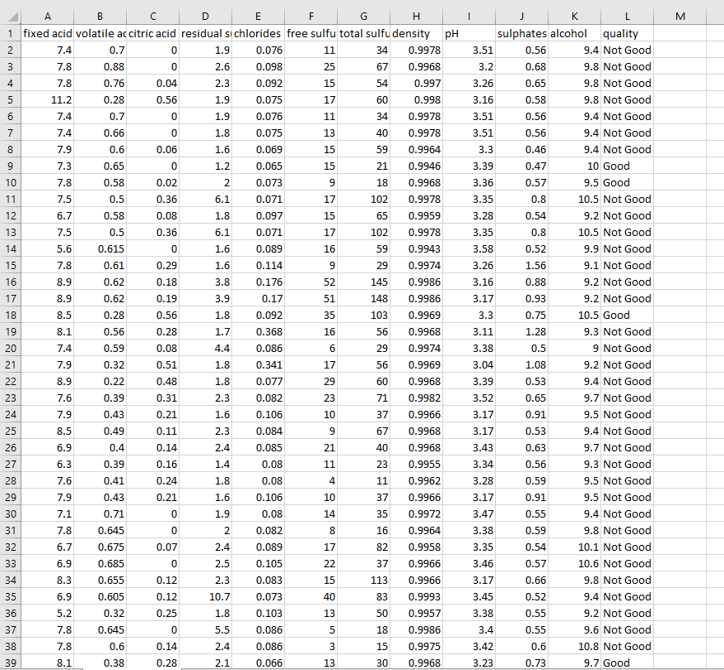Image resolution: width=724 pixels, height=670 pixels.
Task: Click sulphates value 1.28 in row 19
Action: pos(522,332)
